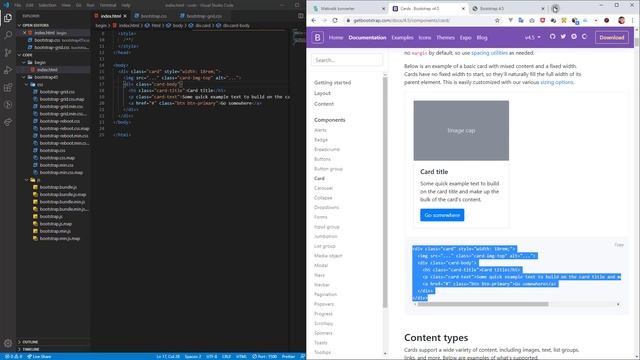This screenshot has width=640, height=360.
Task: Open Getting started in docs sidebar
Action: click(x=332, y=82)
